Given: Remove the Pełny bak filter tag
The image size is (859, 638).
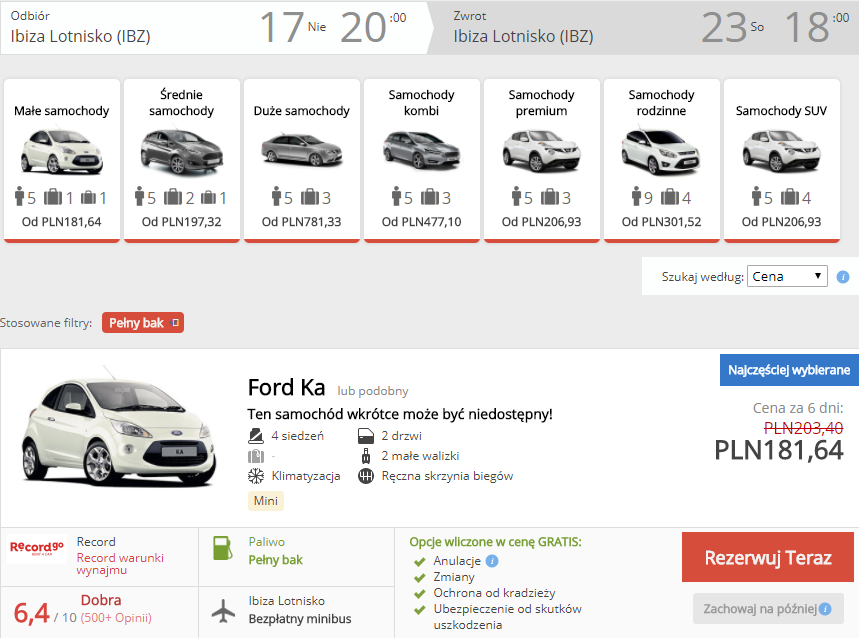Looking at the screenshot, I should (175, 323).
